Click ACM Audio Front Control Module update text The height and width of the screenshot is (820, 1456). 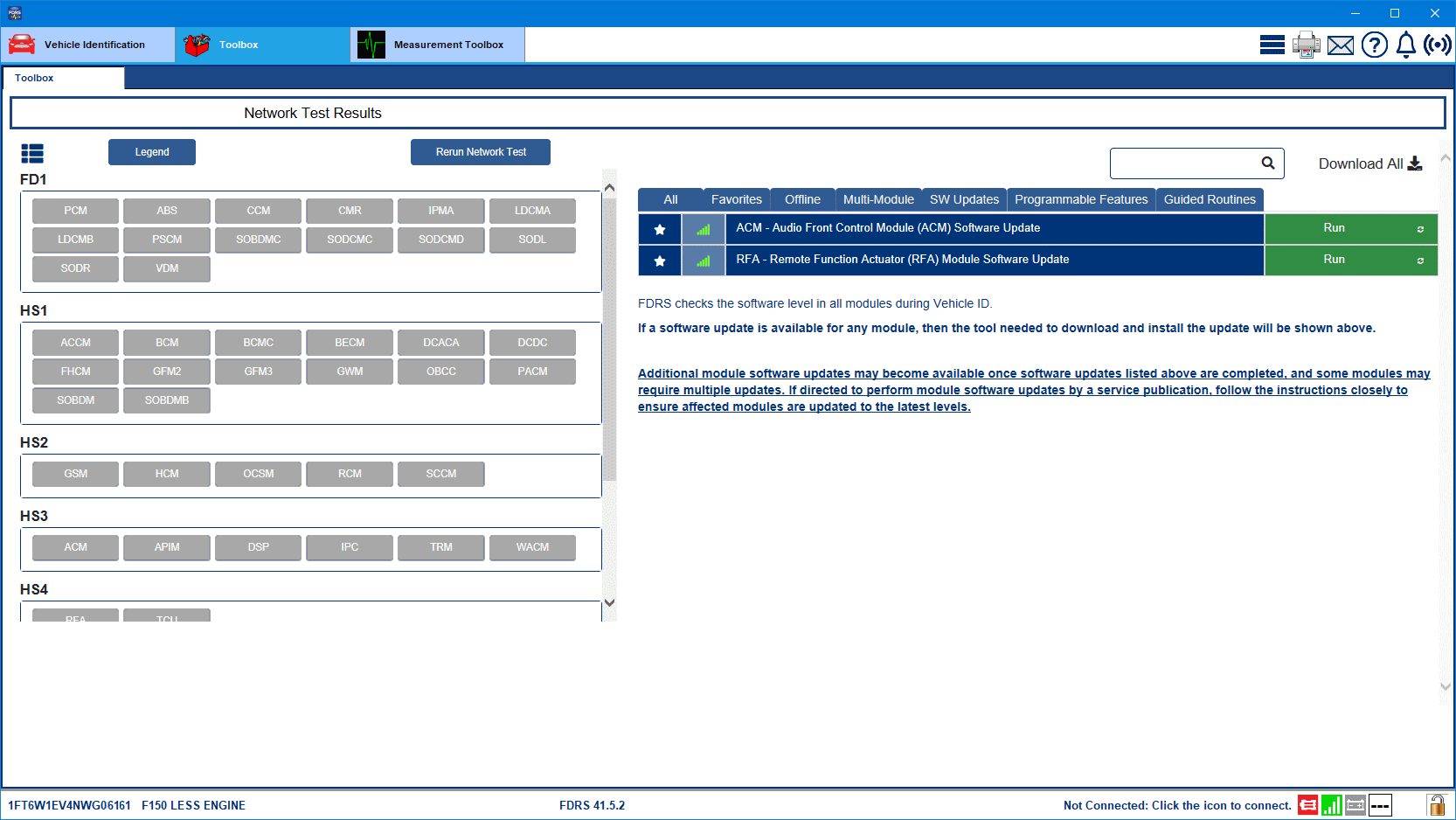click(888, 228)
